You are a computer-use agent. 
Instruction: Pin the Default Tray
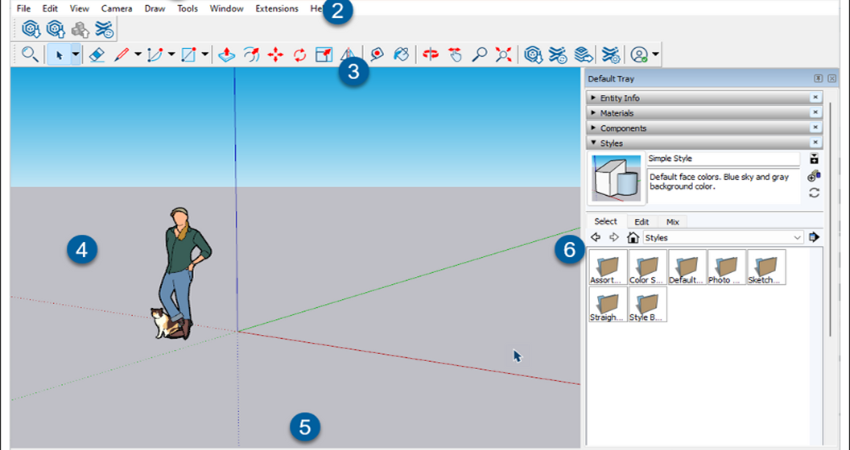(819, 79)
